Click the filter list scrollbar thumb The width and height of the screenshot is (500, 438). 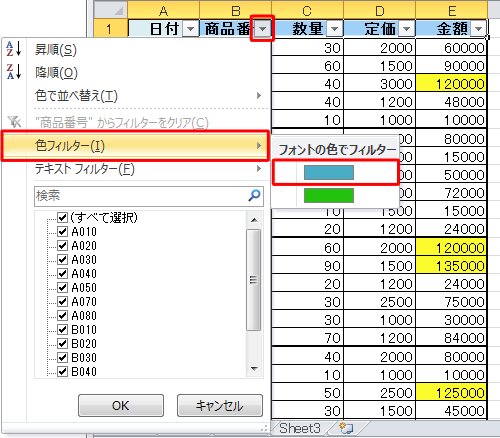(254, 280)
